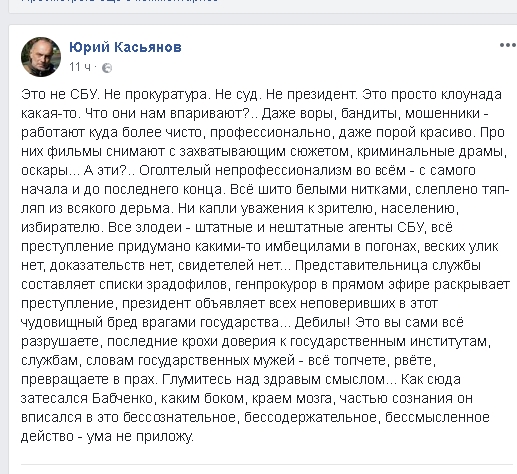Click the word 'имбецилами' in the post
The height and width of the screenshot is (474, 517).
point(305,247)
